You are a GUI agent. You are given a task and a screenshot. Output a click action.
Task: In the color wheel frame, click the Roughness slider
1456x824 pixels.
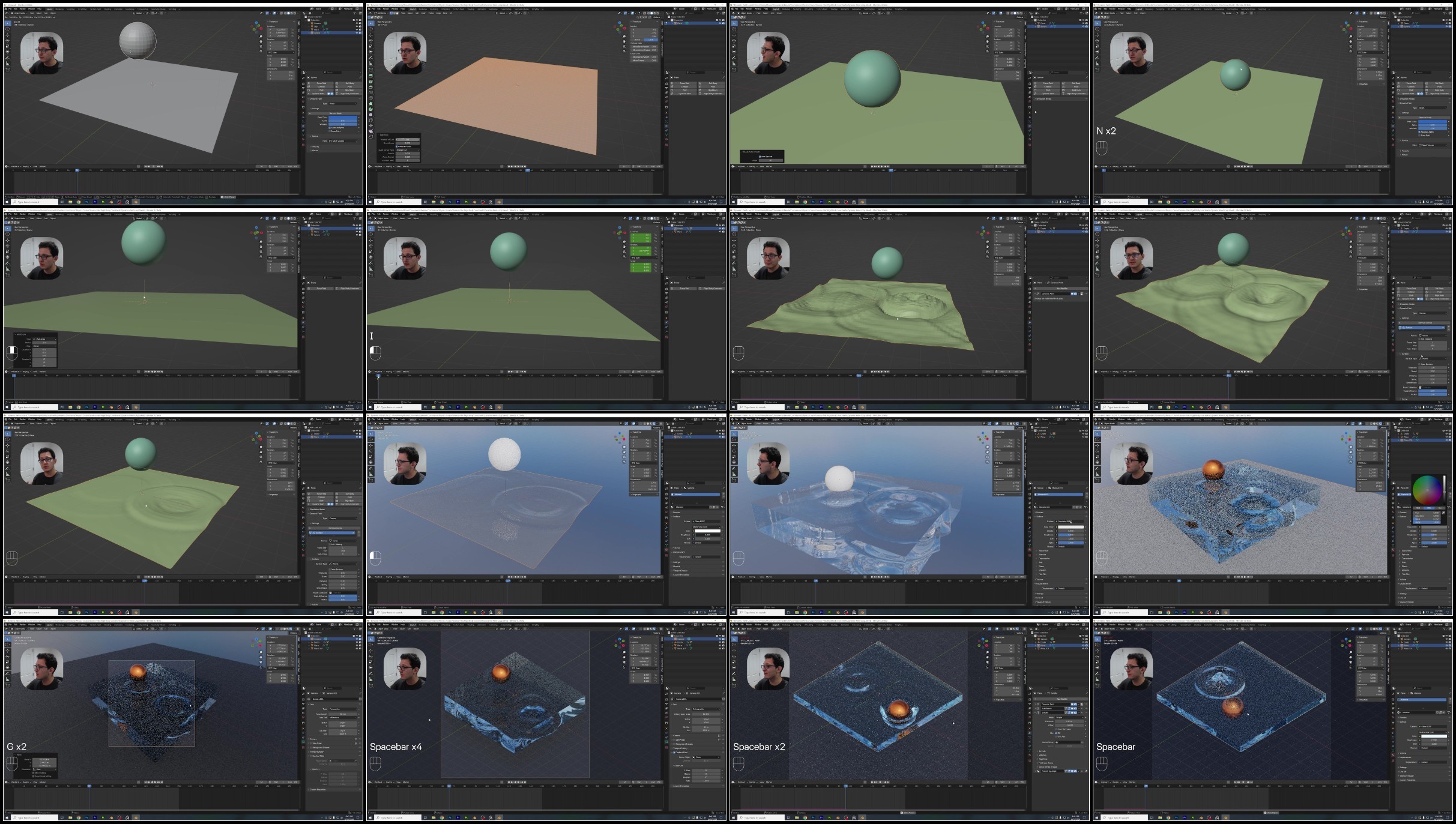1434,535
